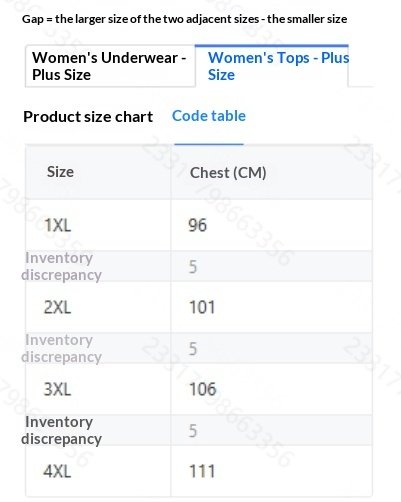Screen dimensions: 401x502
Task: Click gap value 5 between 1XL and 2XL
Action: [193, 267]
